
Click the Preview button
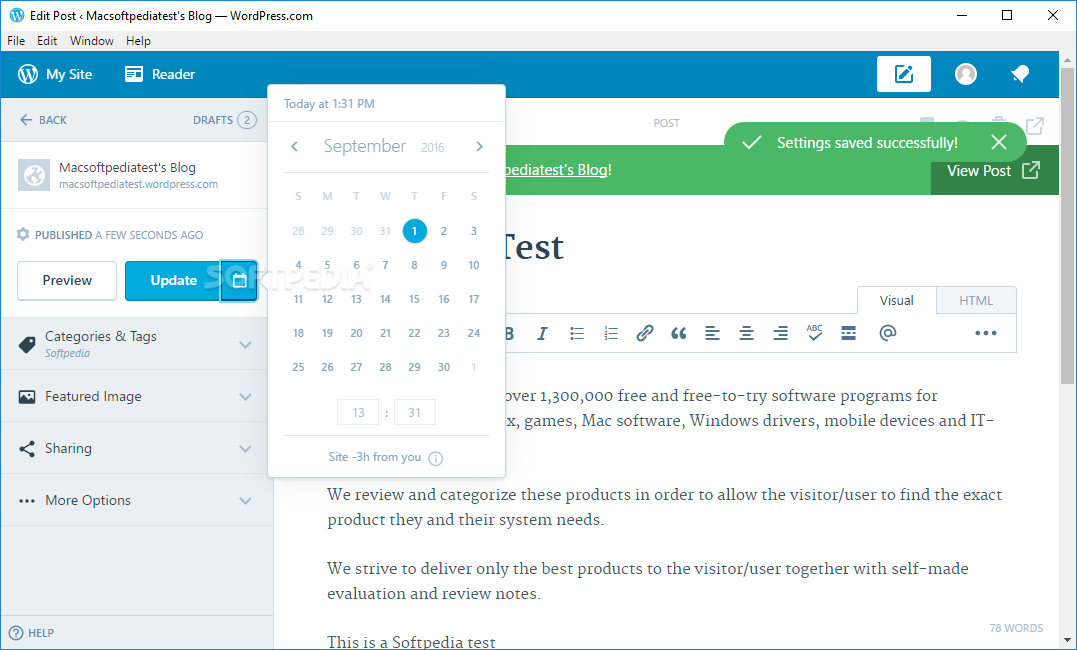point(67,280)
